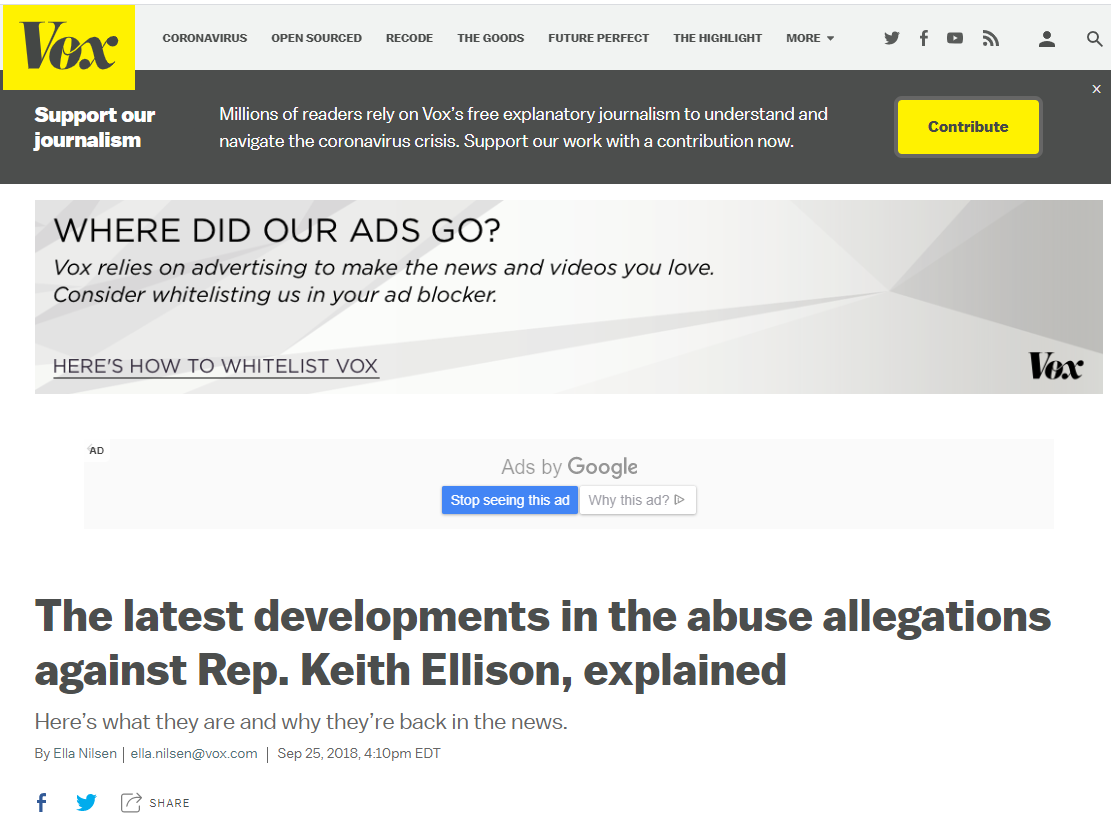Click the AD label on Google ad

click(97, 450)
